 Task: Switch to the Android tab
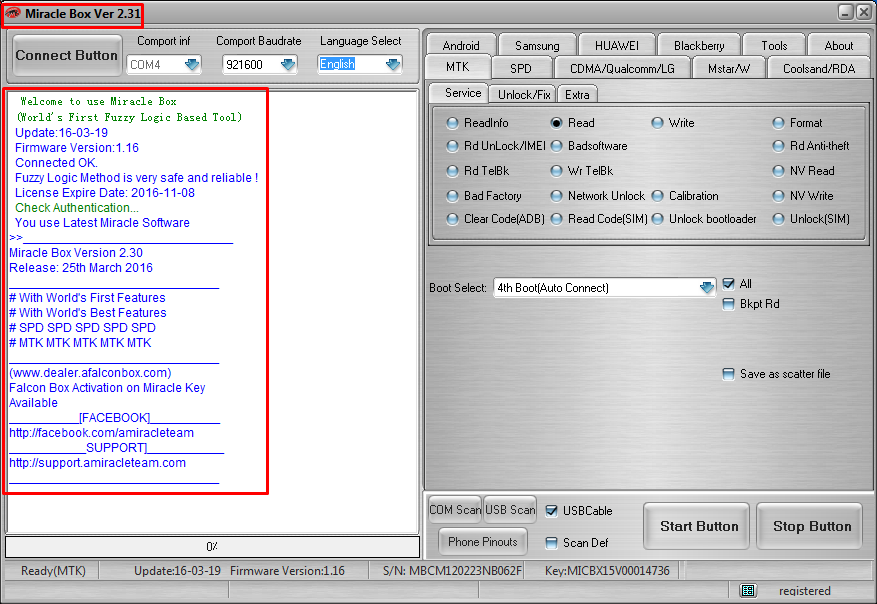click(461, 45)
